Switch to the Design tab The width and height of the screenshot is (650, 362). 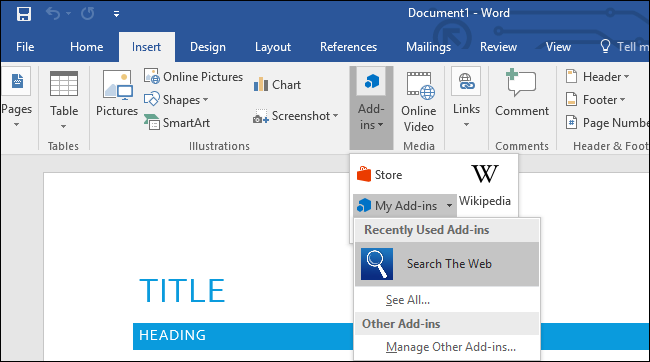[208, 47]
